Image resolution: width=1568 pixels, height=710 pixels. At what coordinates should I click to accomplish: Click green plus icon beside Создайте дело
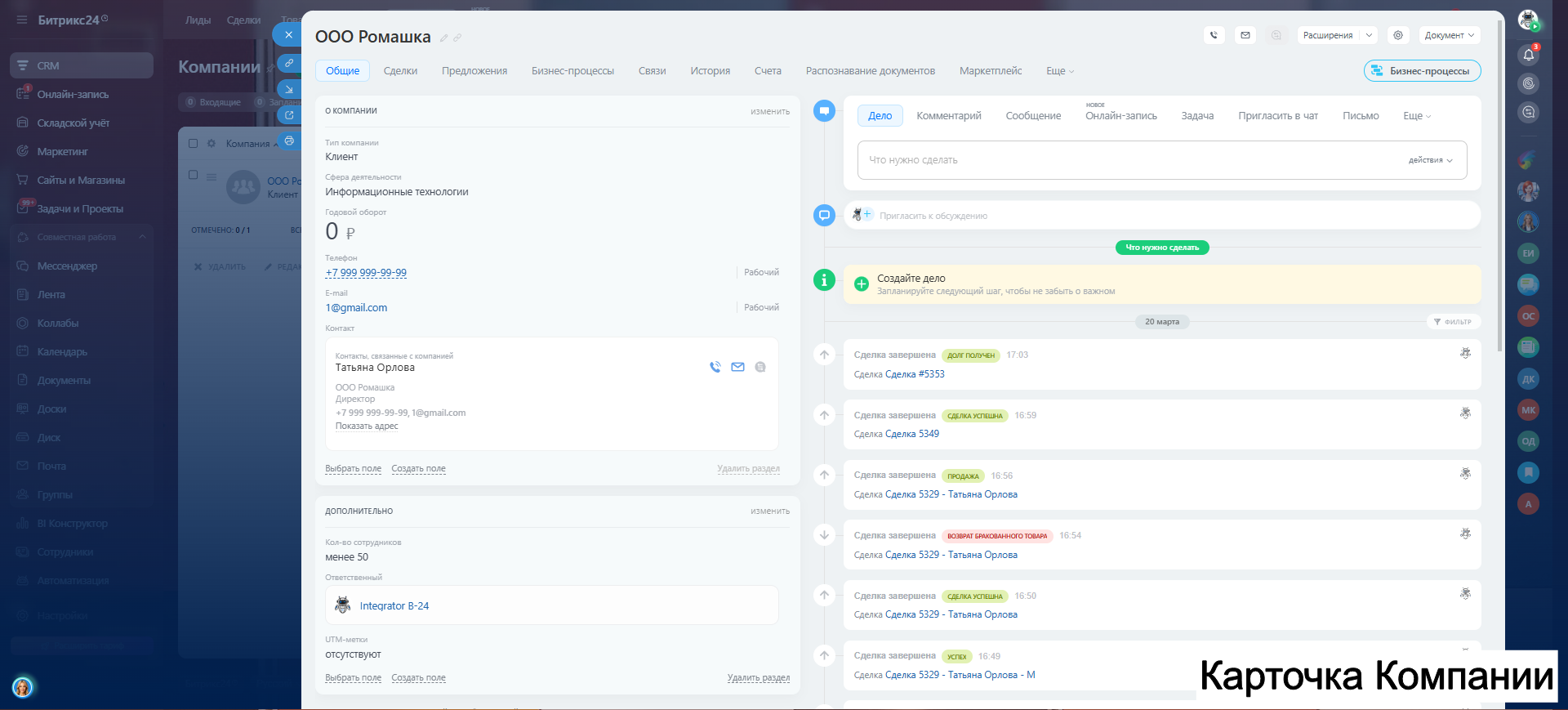(x=861, y=284)
